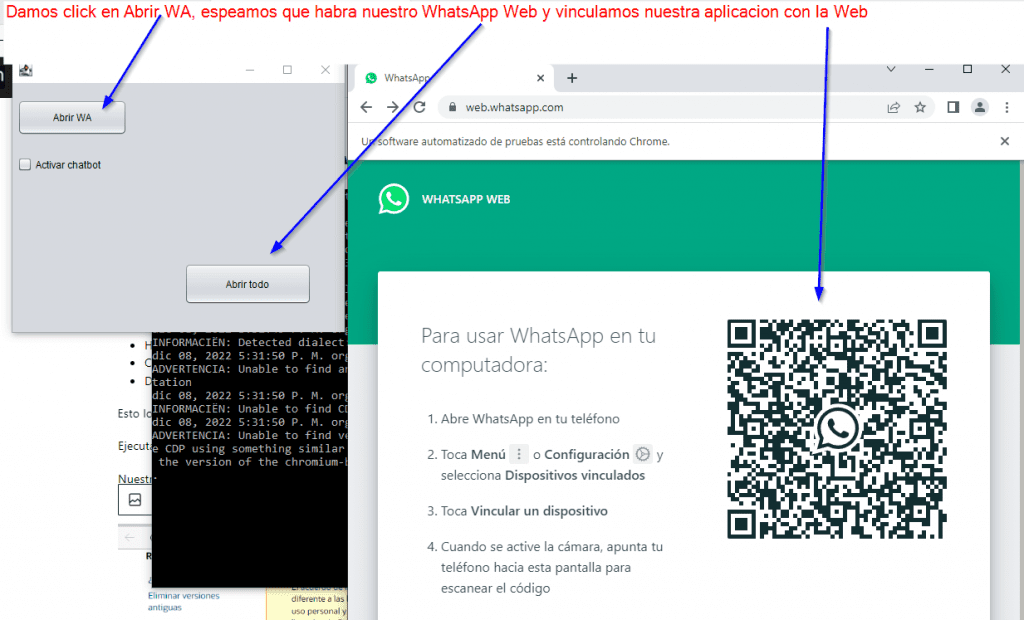Go back in Chrome
The image size is (1024, 620).
coord(366,107)
